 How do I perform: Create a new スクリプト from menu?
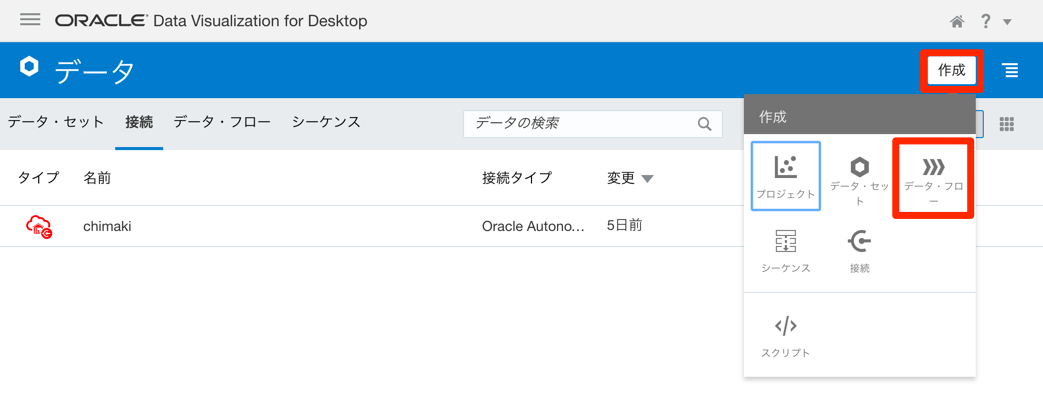tap(786, 337)
